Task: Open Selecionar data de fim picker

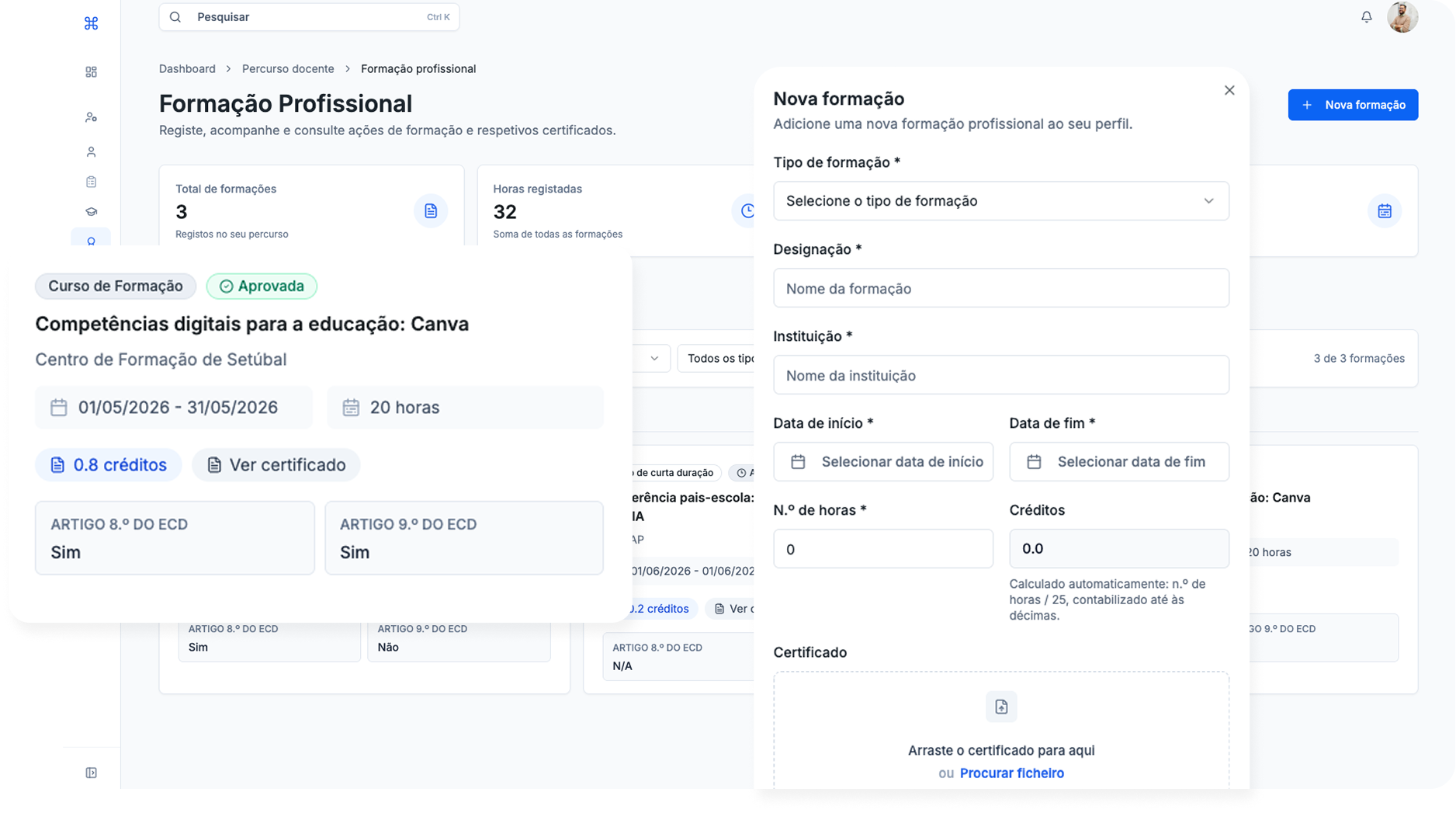Action: tap(1119, 462)
